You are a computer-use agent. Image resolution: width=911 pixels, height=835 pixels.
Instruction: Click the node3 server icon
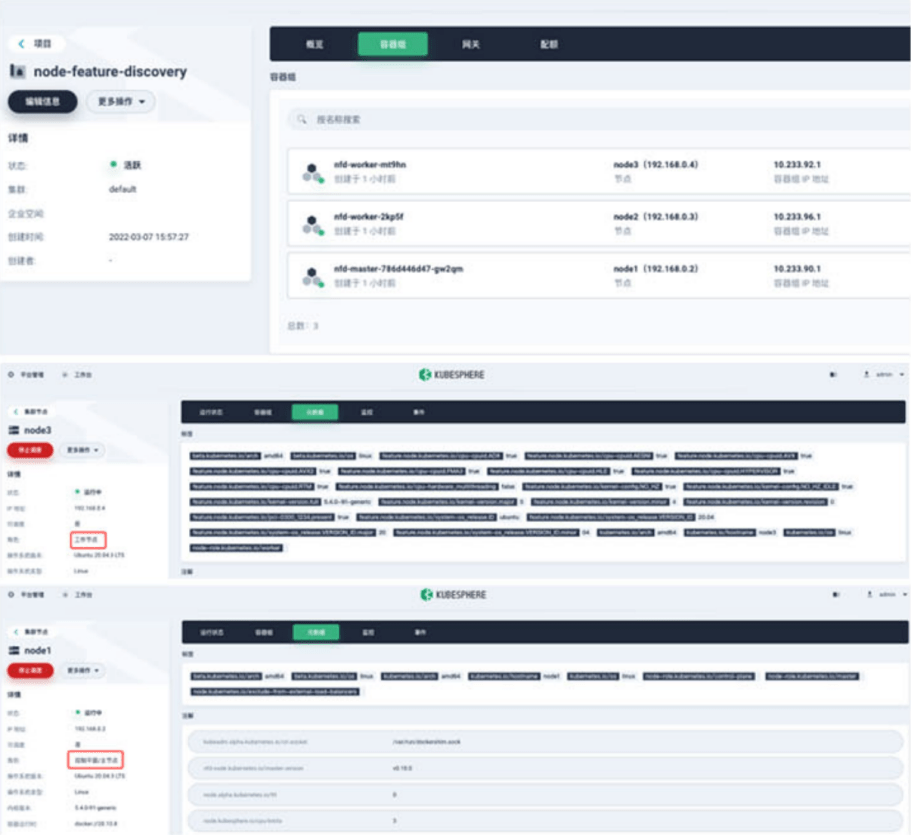(15, 430)
